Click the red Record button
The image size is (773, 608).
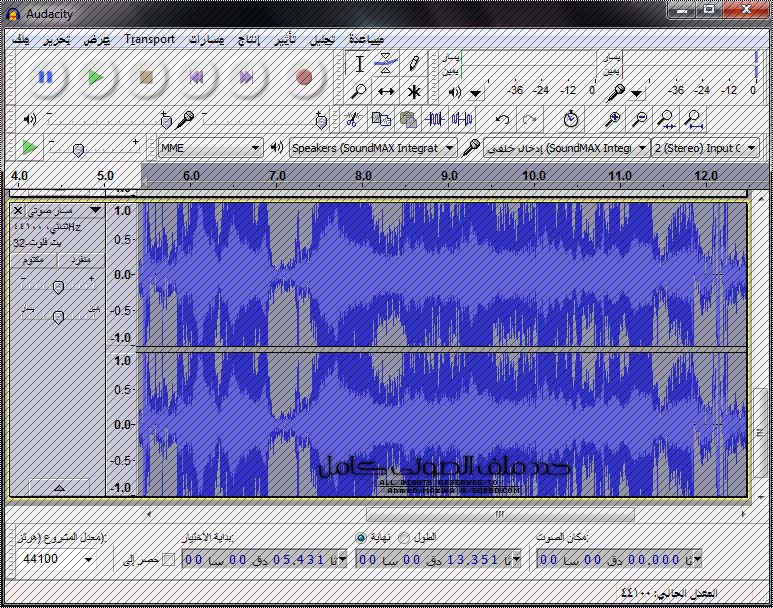[x=304, y=77]
